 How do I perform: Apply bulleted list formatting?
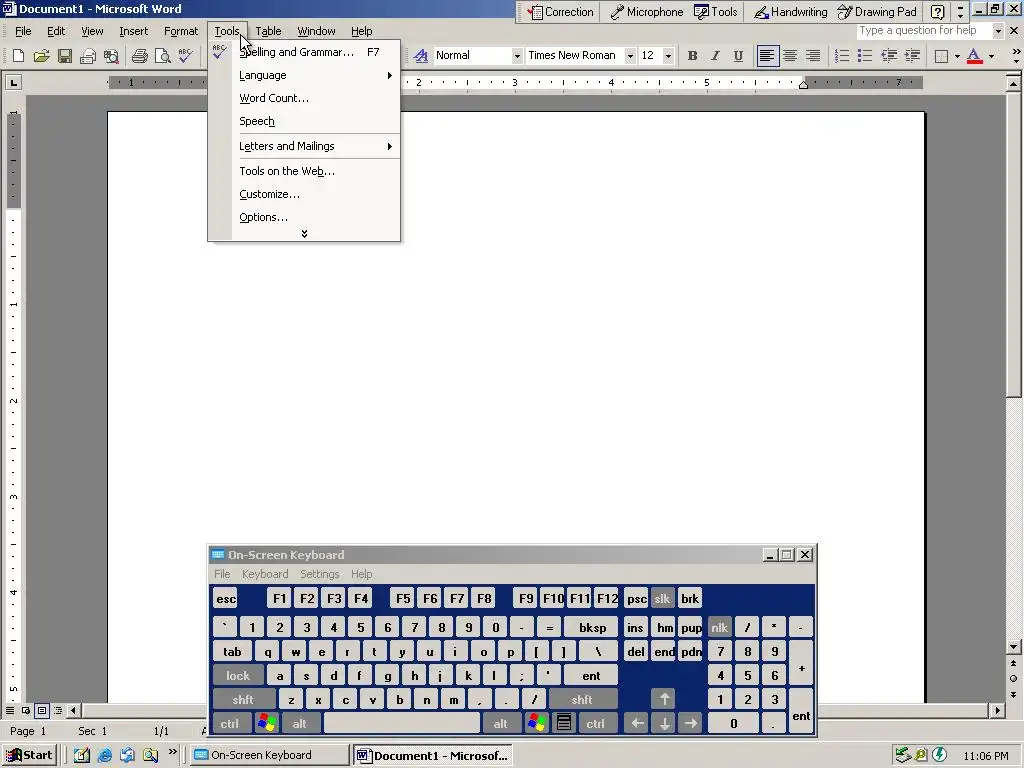[x=865, y=56]
